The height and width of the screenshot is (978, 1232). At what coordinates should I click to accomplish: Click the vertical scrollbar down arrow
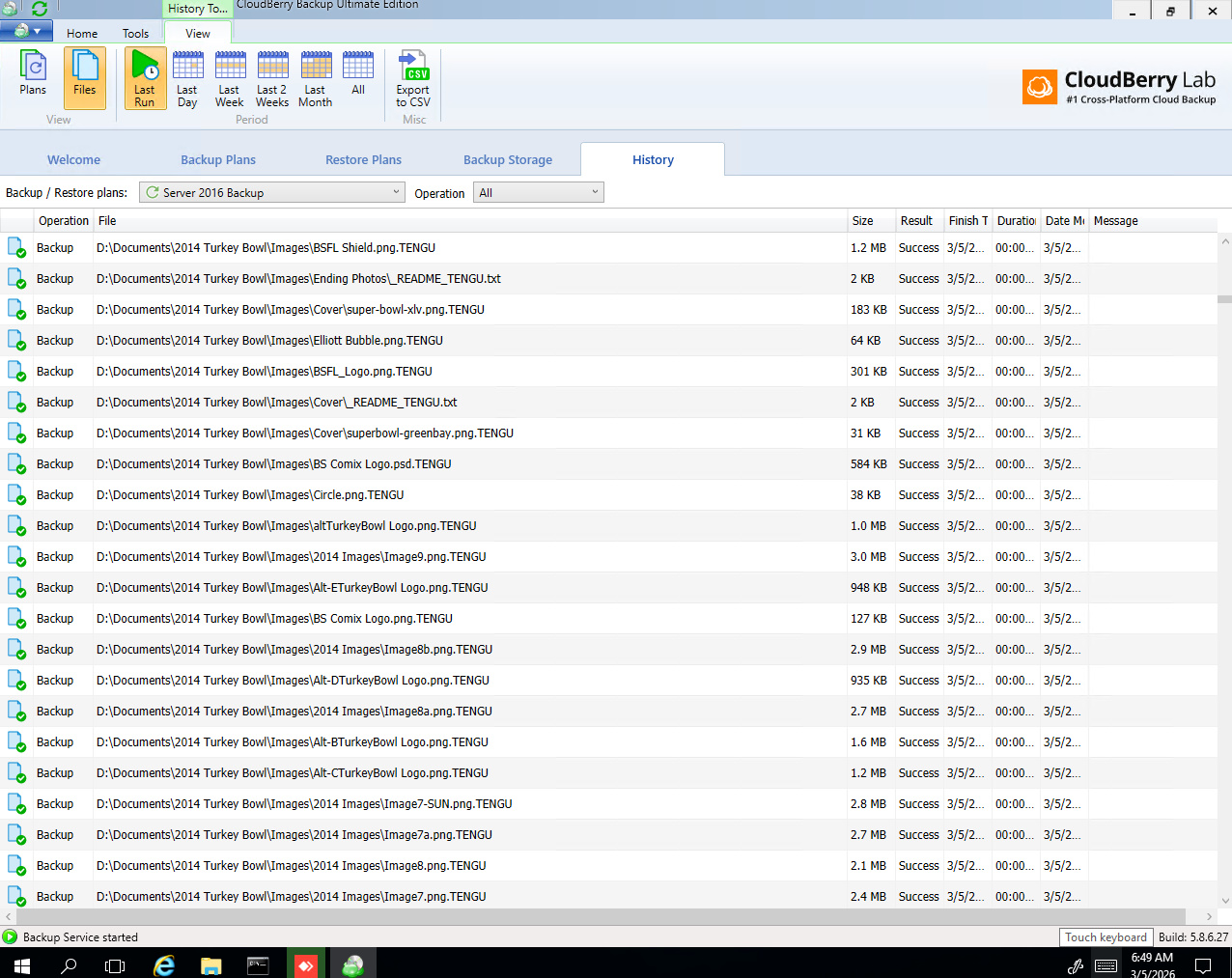[1225, 901]
